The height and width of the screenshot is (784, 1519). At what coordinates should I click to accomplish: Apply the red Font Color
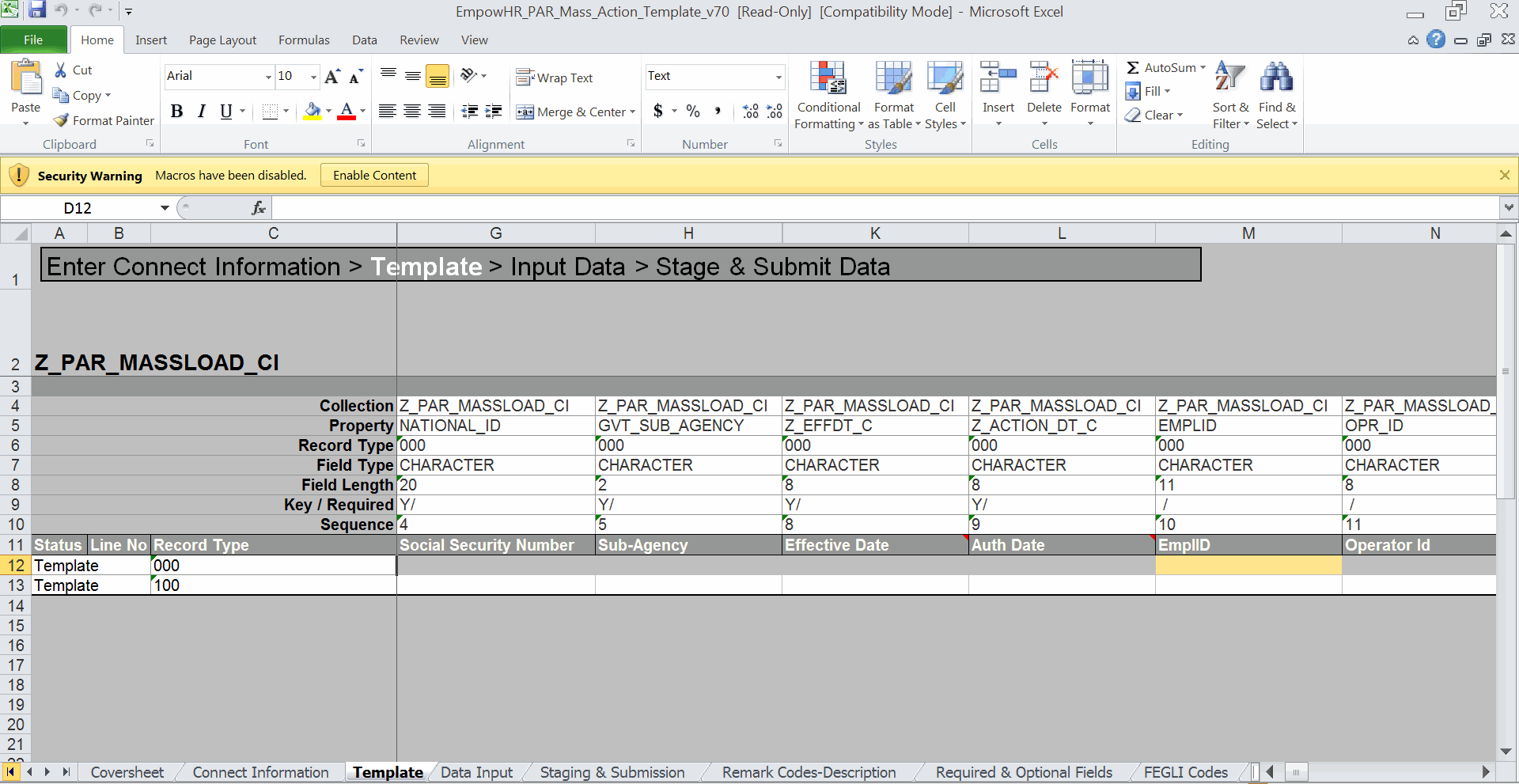point(347,112)
